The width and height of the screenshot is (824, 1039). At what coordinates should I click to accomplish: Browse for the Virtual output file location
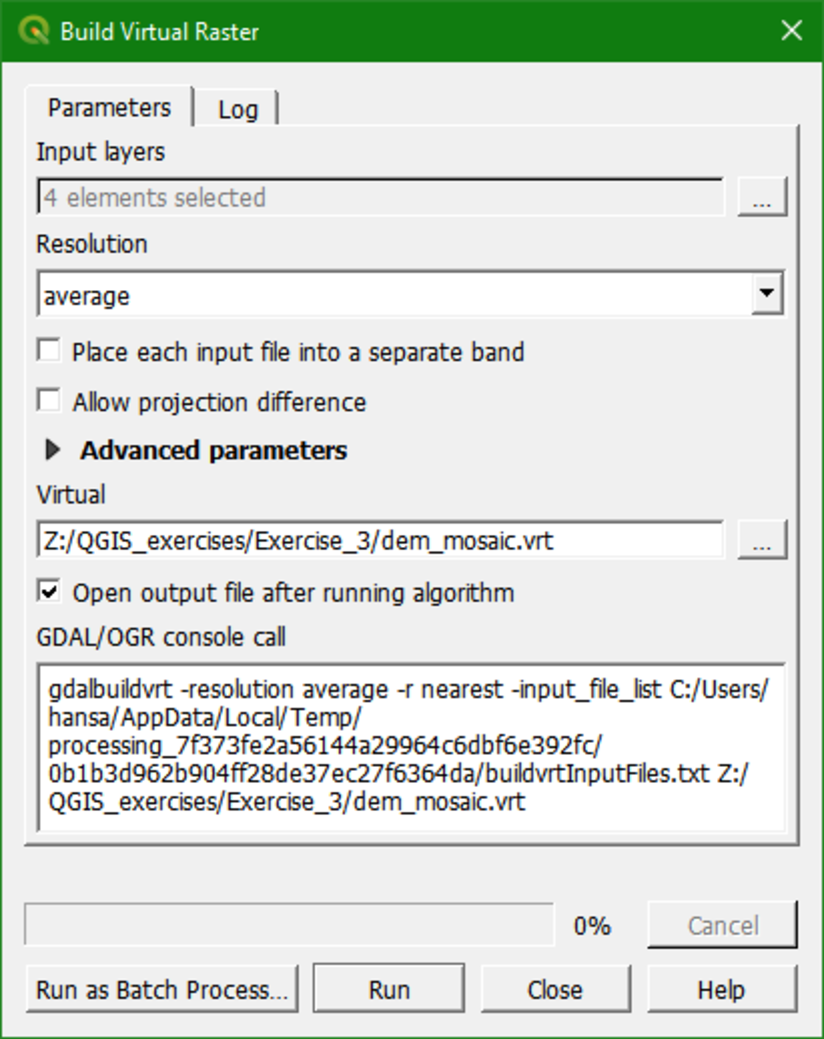point(762,540)
